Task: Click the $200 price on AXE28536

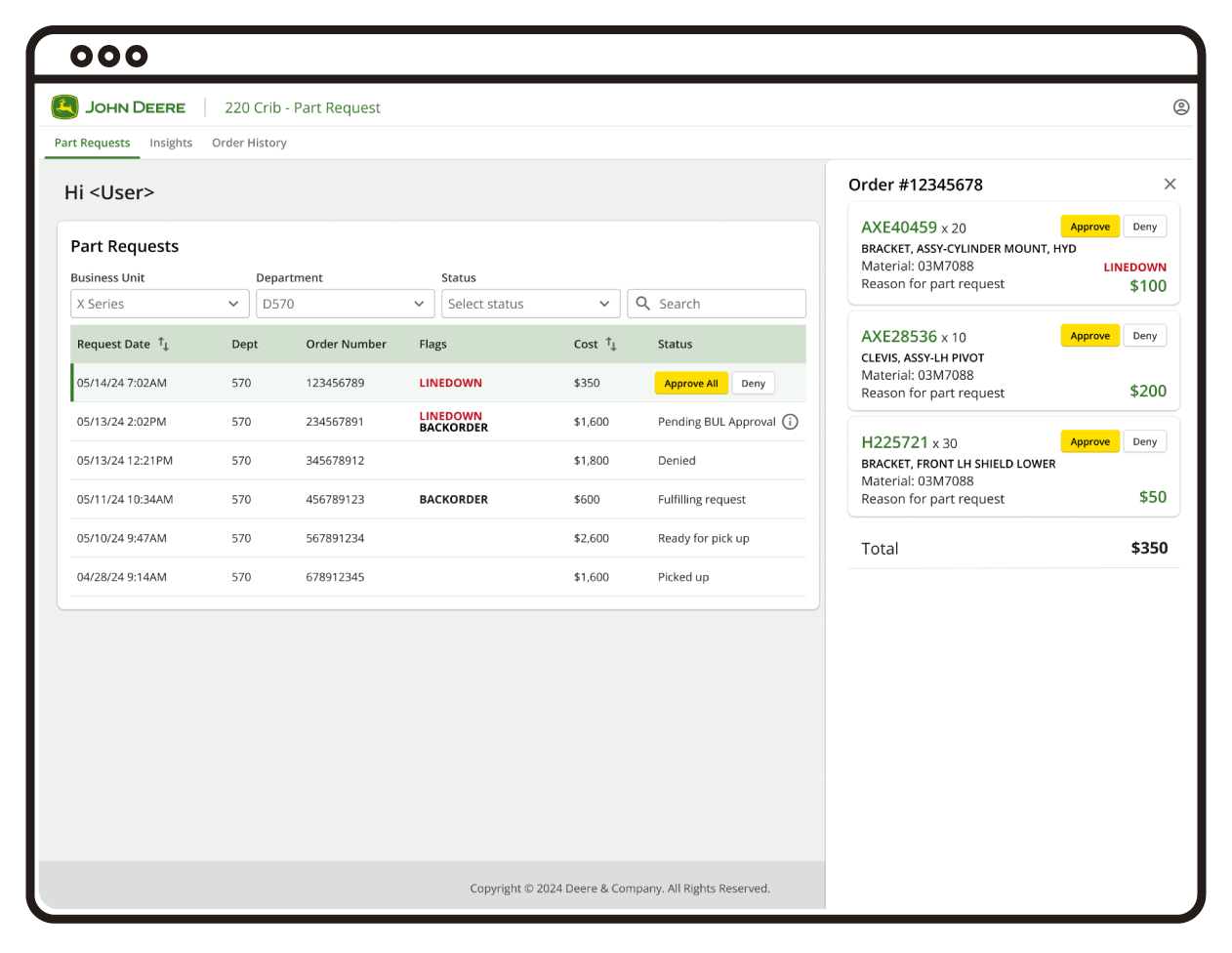Action: click(1148, 391)
